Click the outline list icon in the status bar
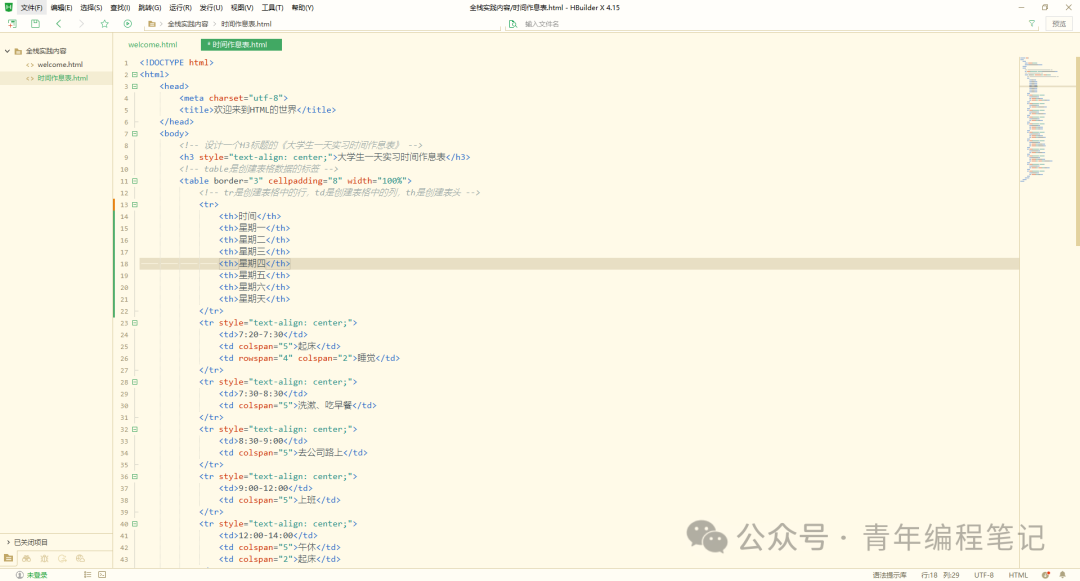The width and height of the screenshot is (1080, 581). point(87,574)
